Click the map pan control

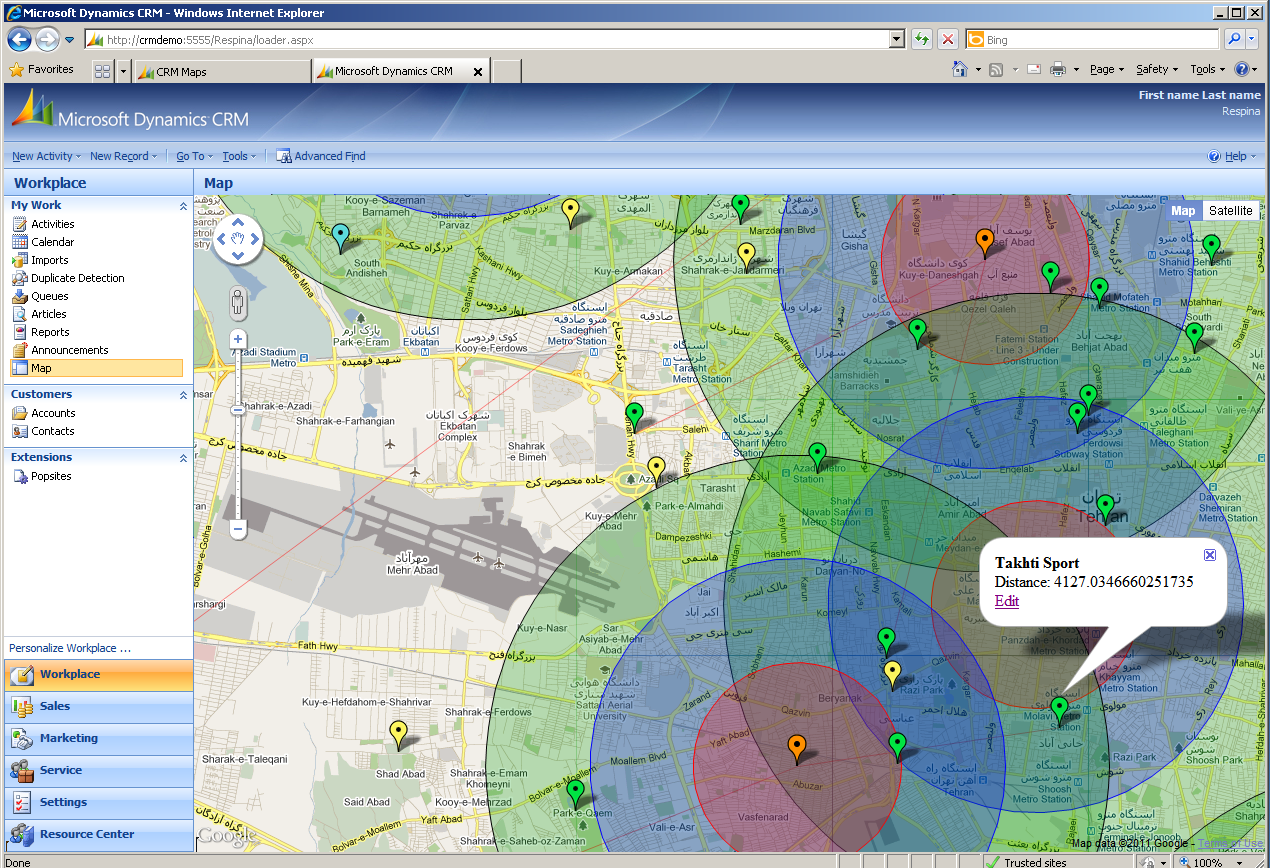click(238, 239)
